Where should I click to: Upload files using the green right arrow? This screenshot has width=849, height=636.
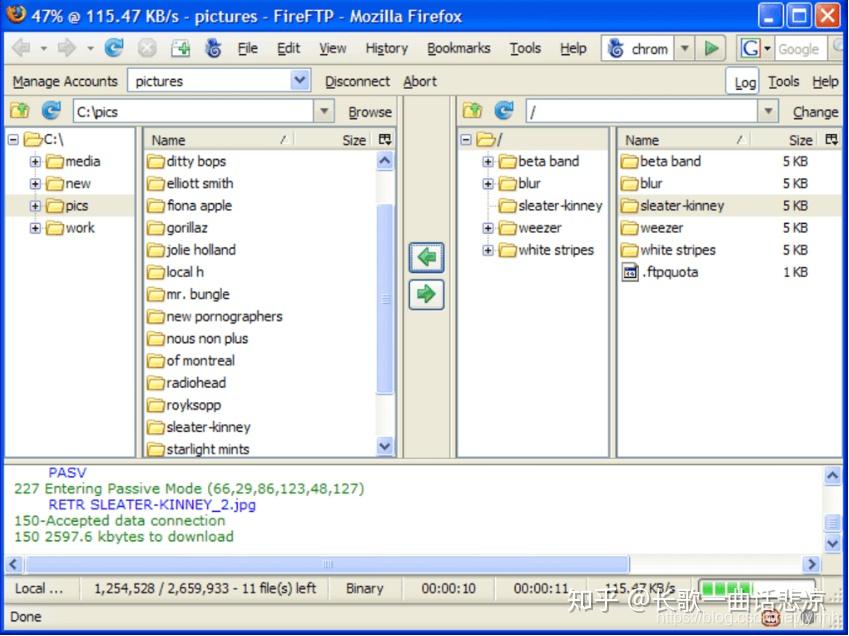pyautogui.click(x=426, y=293)
